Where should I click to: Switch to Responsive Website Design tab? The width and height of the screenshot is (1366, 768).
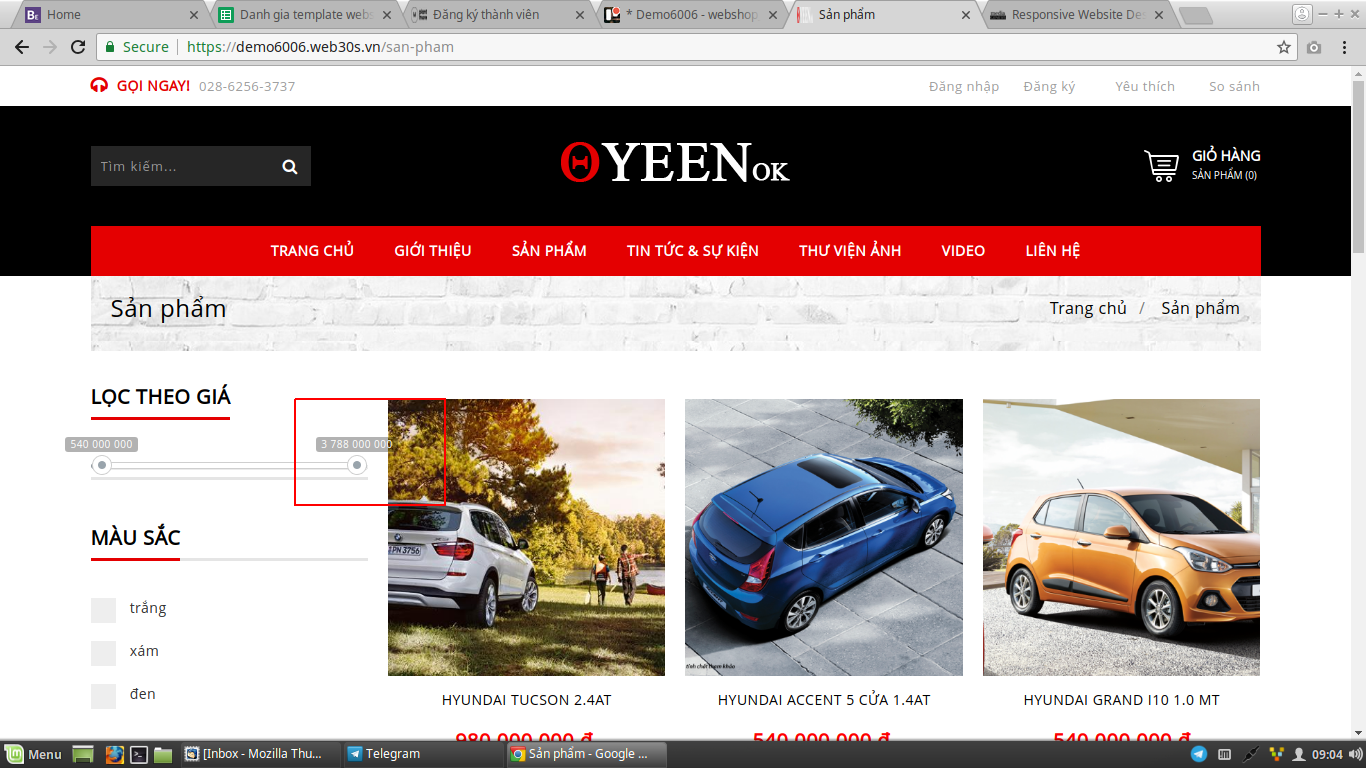coord(1076,15)
